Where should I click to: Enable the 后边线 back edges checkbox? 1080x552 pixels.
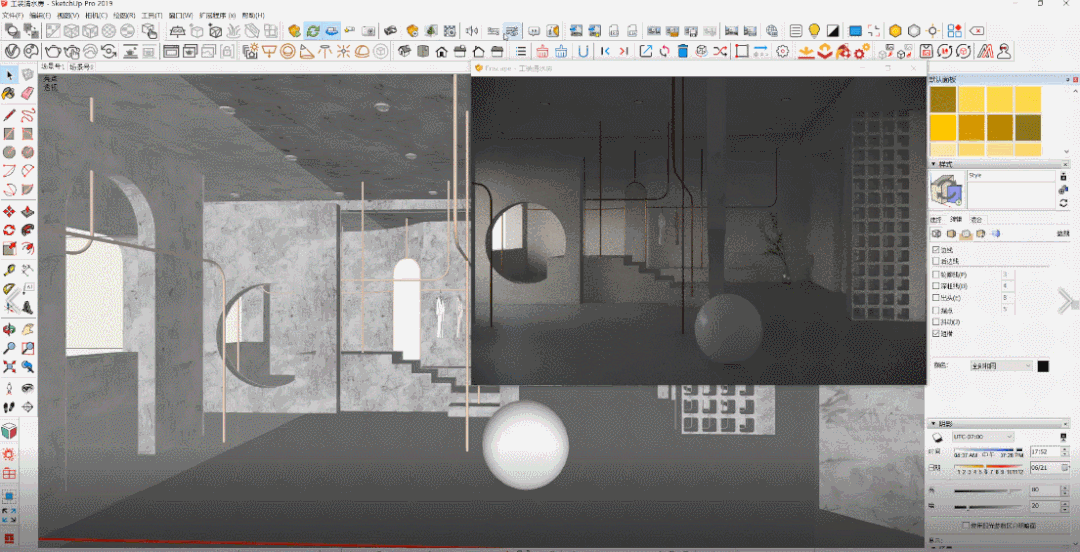pyautogui.click(x=935, y=262)
